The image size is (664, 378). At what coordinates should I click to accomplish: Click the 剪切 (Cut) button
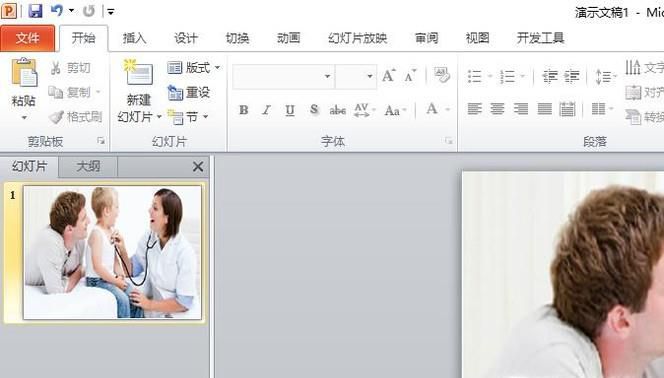pos(71,68)
